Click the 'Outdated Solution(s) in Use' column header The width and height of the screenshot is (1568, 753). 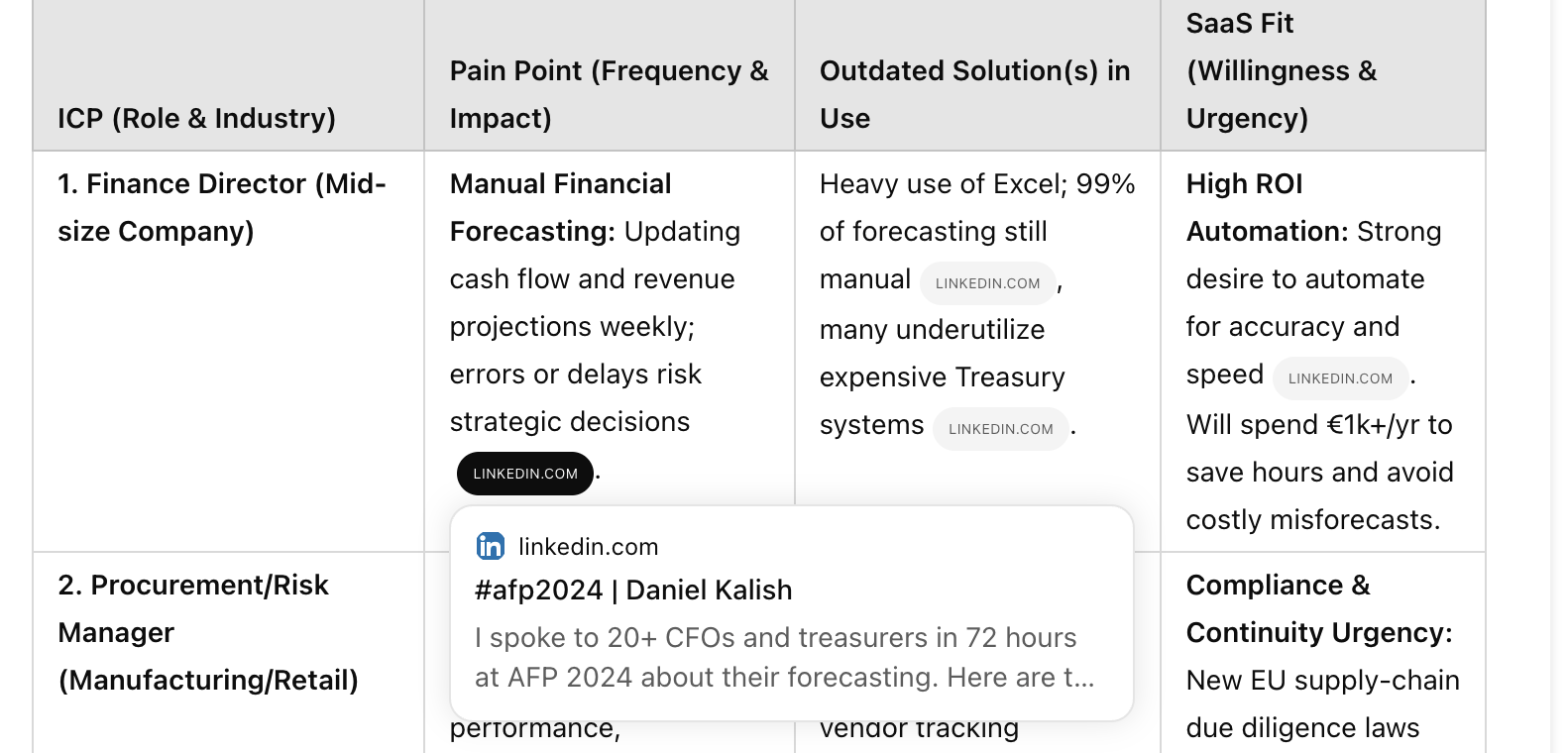coord(975,94)
